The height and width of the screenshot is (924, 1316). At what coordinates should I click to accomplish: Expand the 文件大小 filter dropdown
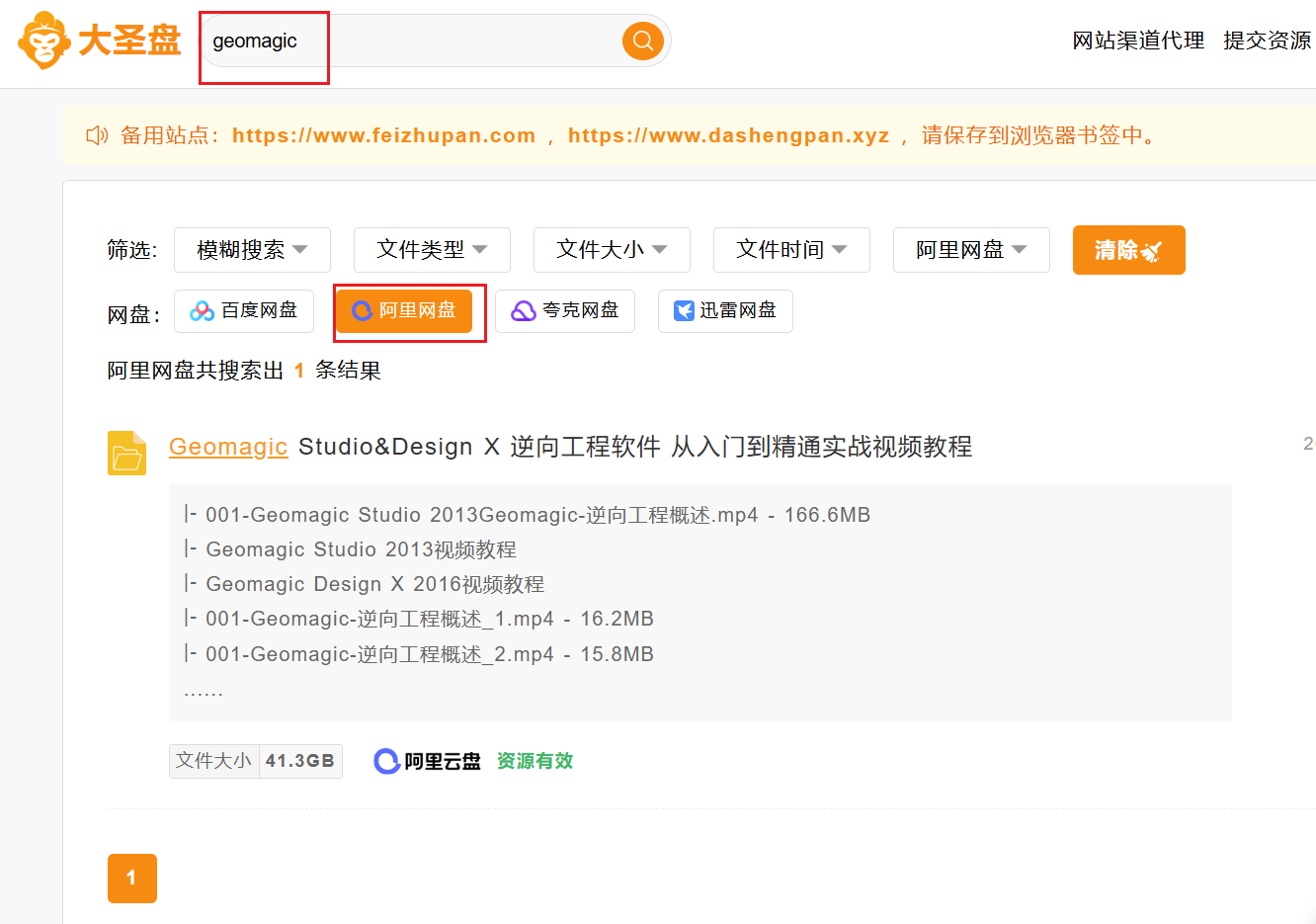point(612,250)
